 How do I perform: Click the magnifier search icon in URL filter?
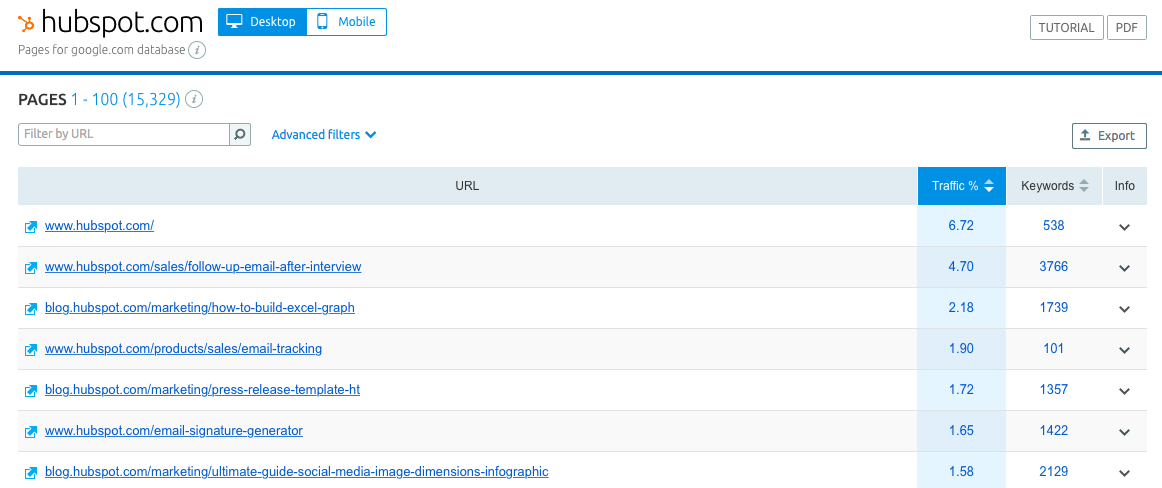240,135
